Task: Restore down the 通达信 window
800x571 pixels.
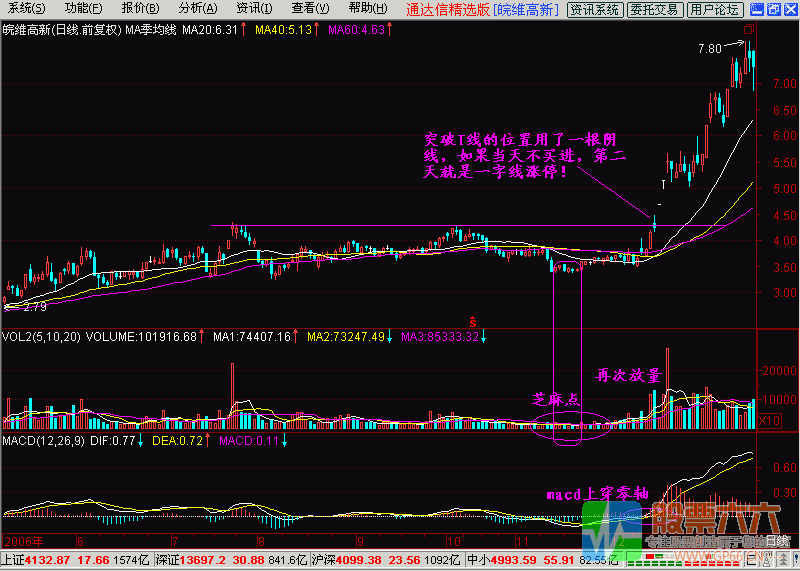Action: [773, 9]
